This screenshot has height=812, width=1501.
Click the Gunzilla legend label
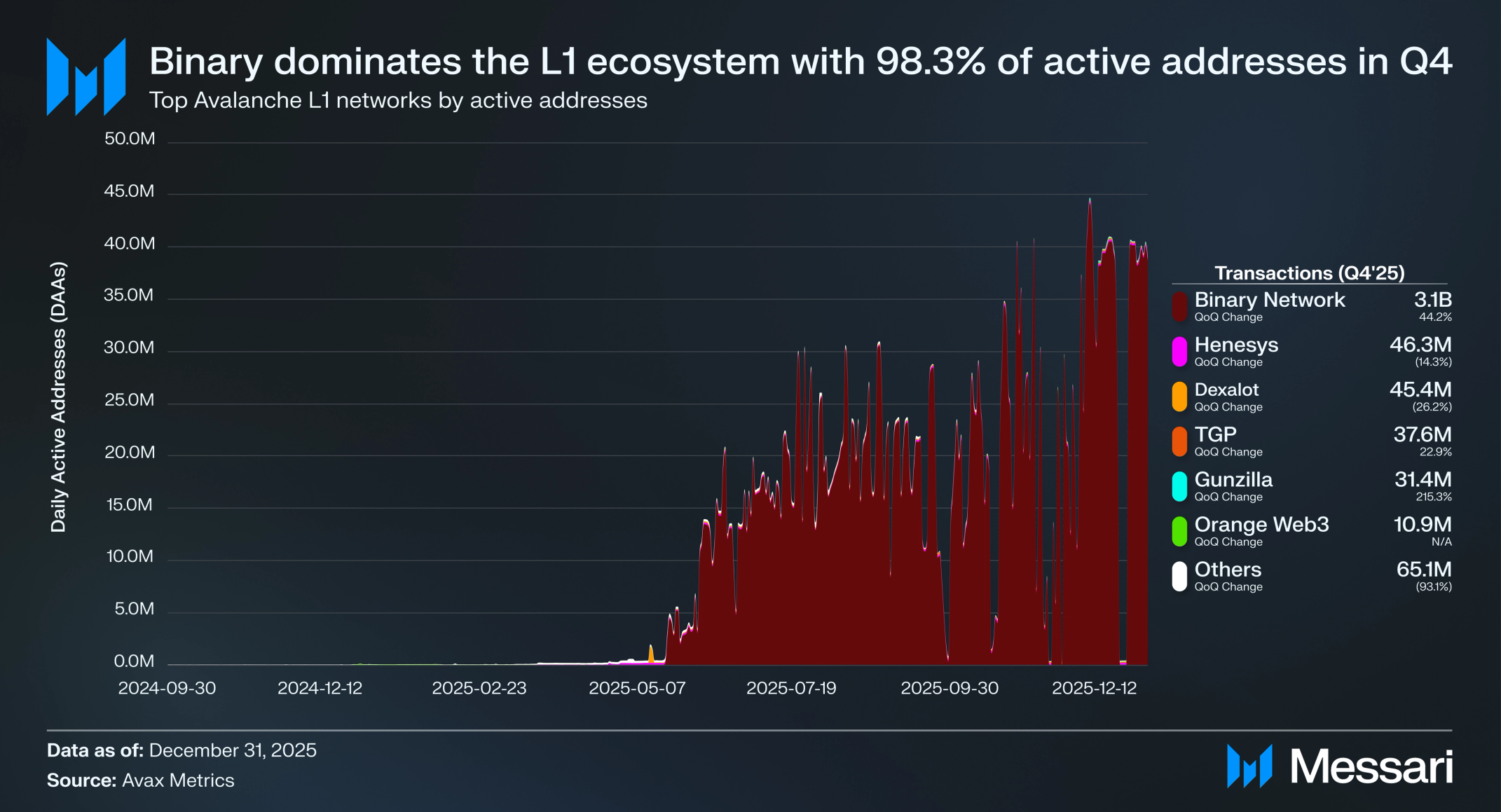(x=1233, y=480)
